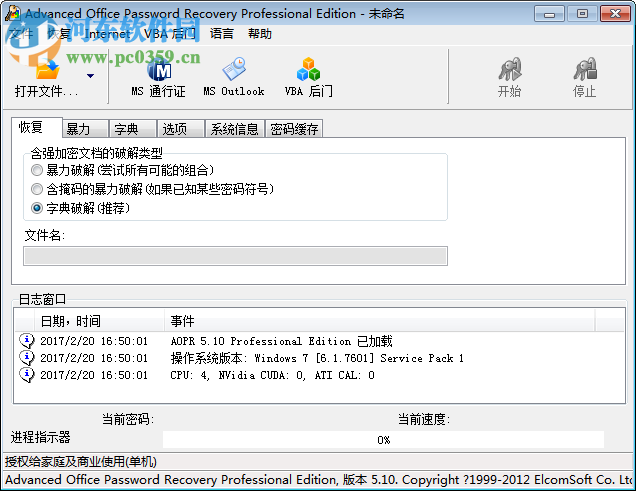Click the 文件名 input field
The image size is (636, 491).
[235, 256]
